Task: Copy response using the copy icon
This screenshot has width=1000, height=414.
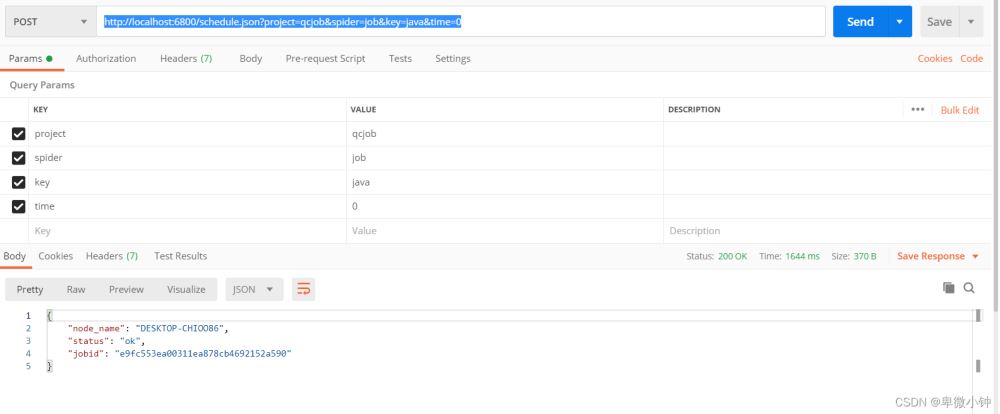Action: pos(949,288)
